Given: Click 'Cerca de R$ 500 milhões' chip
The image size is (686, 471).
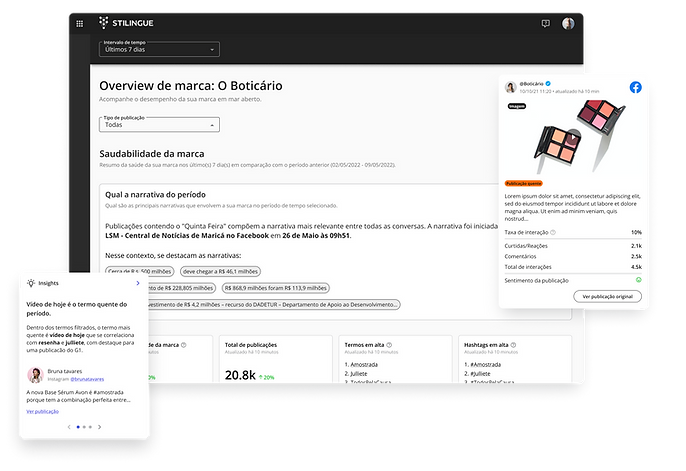Looking at the screenshot, I should click(140, 272).
